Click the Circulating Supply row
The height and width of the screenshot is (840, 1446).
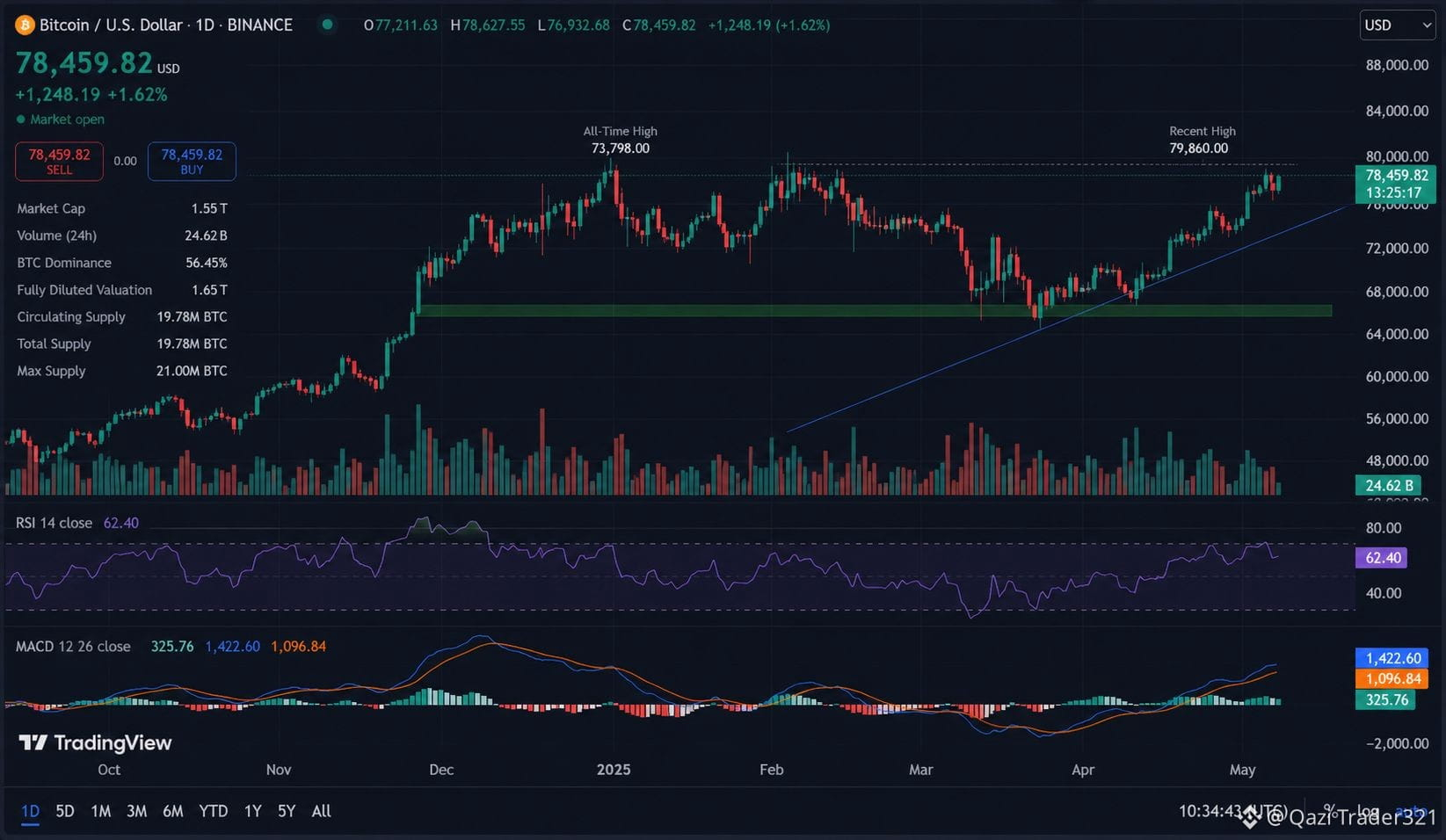122,316
